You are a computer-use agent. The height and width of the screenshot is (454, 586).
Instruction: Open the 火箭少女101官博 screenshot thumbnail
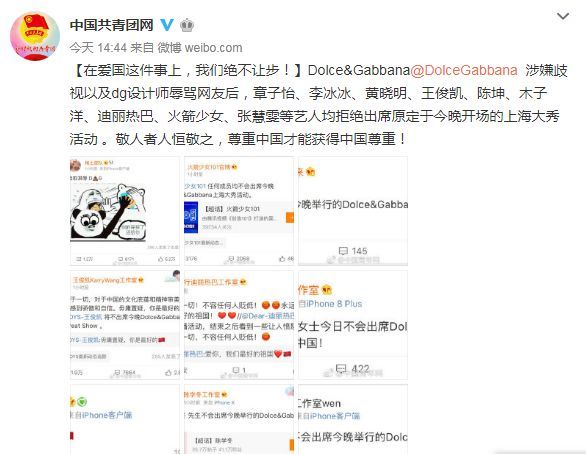tap(239, 211)
